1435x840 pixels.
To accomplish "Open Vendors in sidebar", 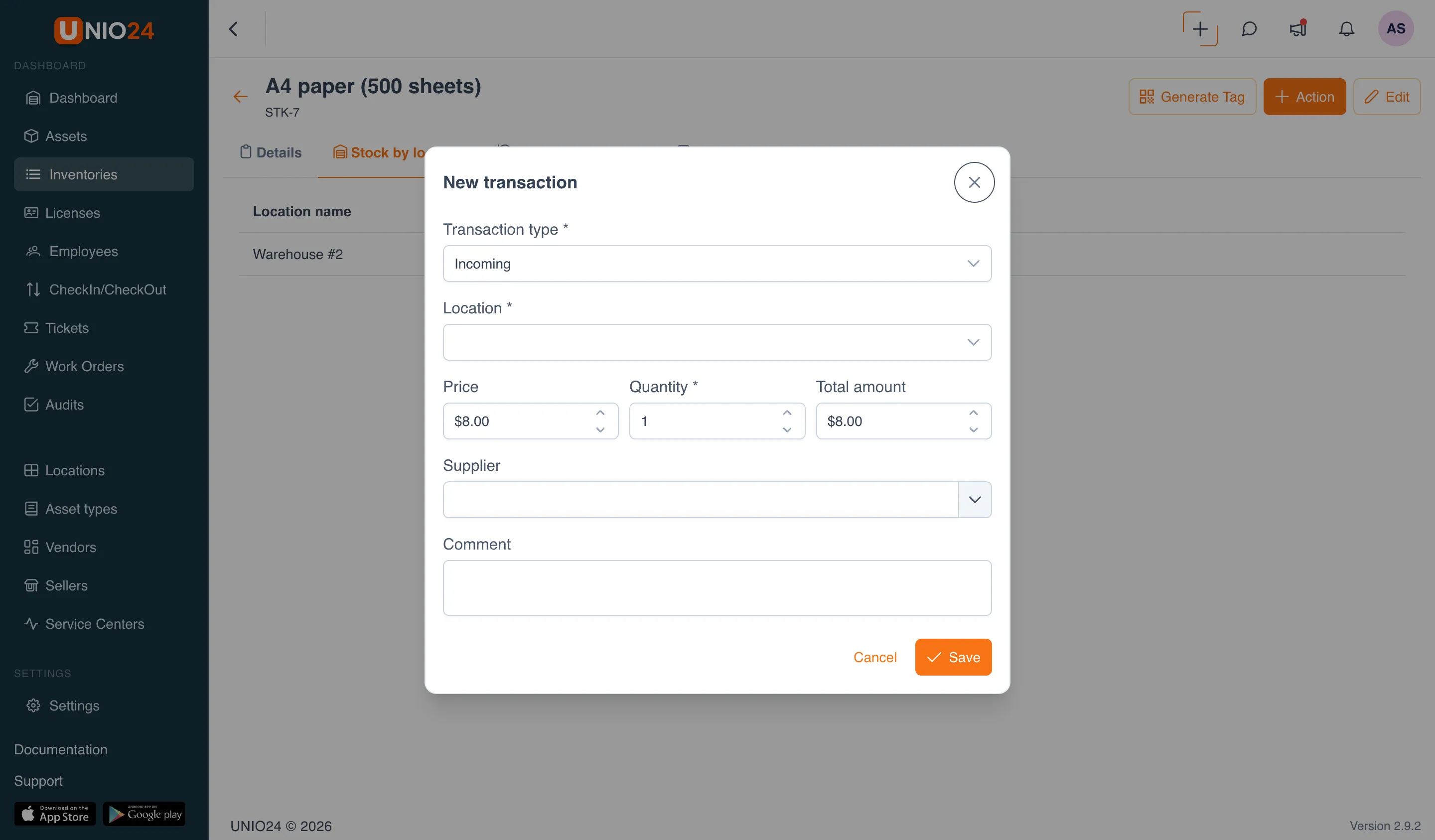I will point(104,547).
